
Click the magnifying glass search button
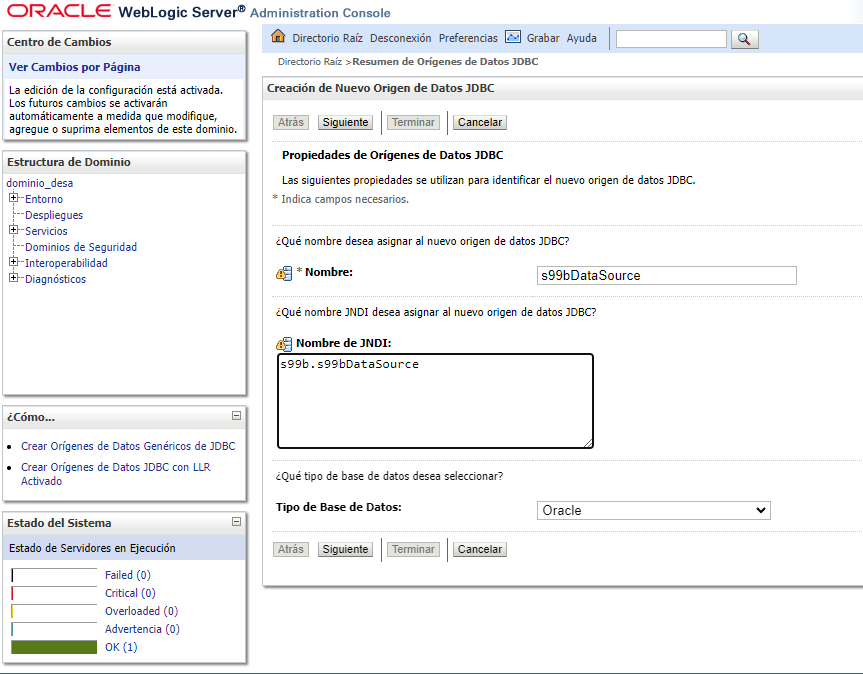tap(744, 39)
